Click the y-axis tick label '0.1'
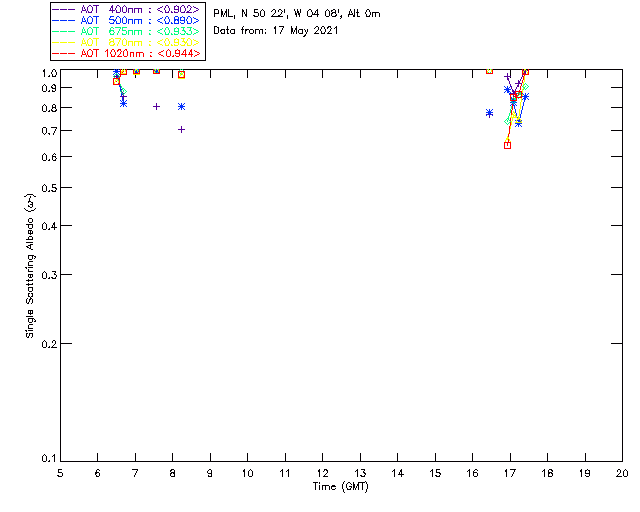The height and width of the screenshot is (512, 640). tap(49, 459)
